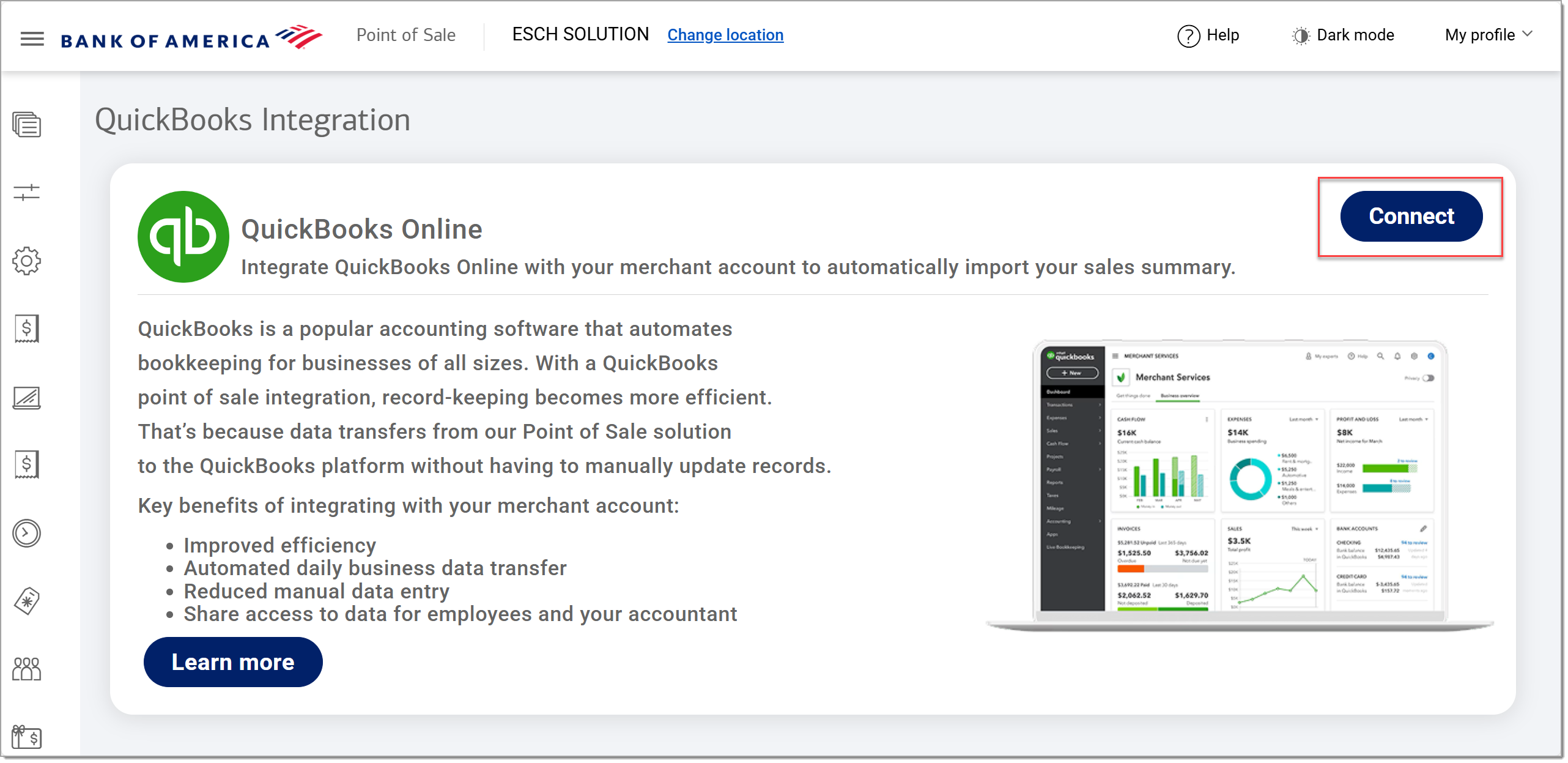Click the Help question mark icon
Screen dimensions: 1568x763
click(x=1188, y=35)
